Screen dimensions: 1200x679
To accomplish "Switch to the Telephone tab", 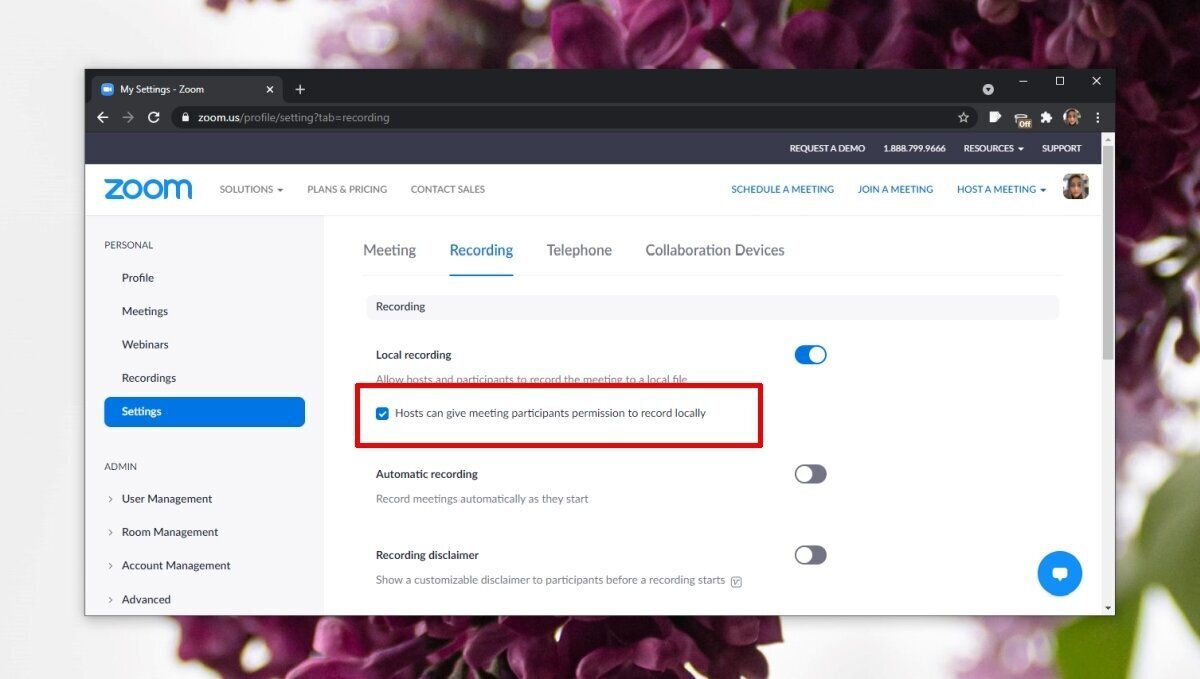I will 579,250.
